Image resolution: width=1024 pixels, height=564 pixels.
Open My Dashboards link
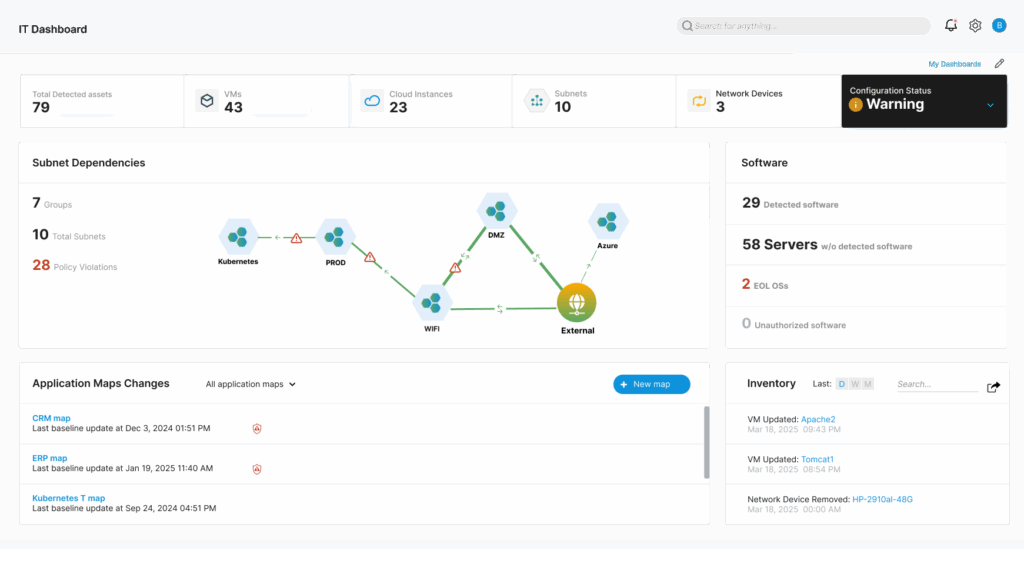[955, 64]
